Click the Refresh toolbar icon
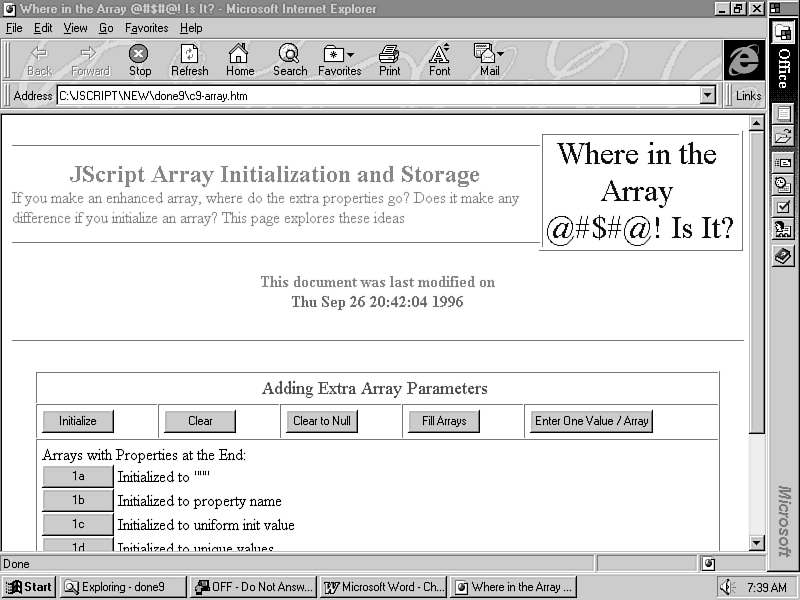The height and width of the screenshot is (600, 800). point(189,54)
